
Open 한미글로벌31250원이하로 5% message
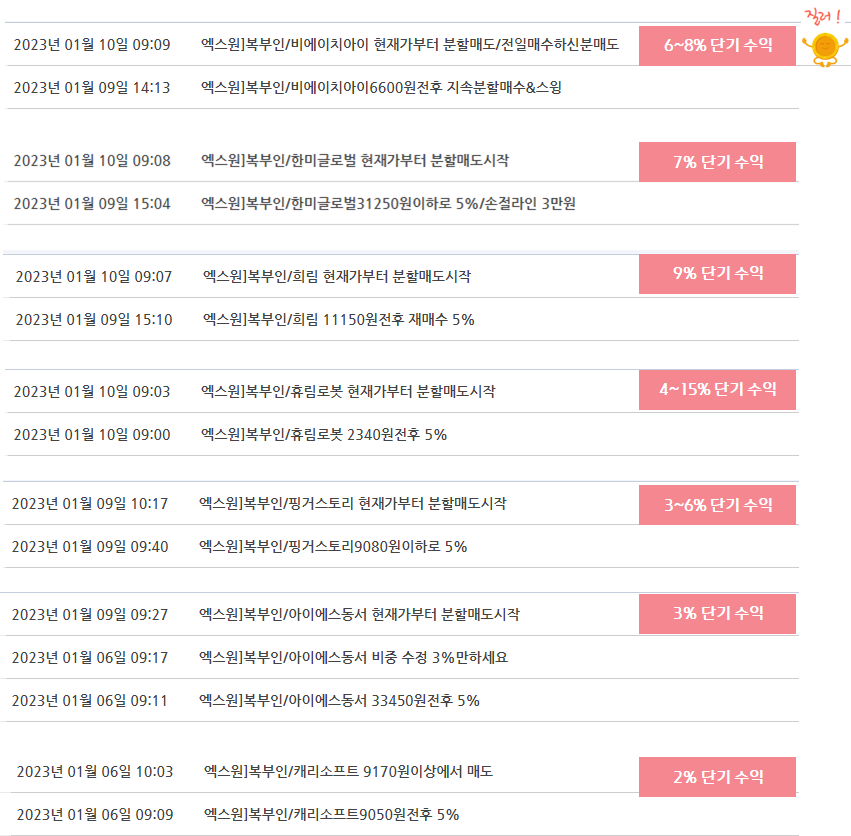click(388, 204)
